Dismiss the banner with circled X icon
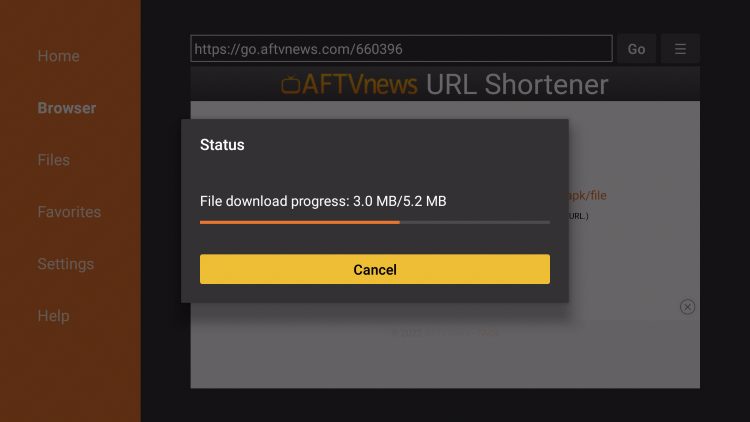The image size is (750, 422). 687,307
